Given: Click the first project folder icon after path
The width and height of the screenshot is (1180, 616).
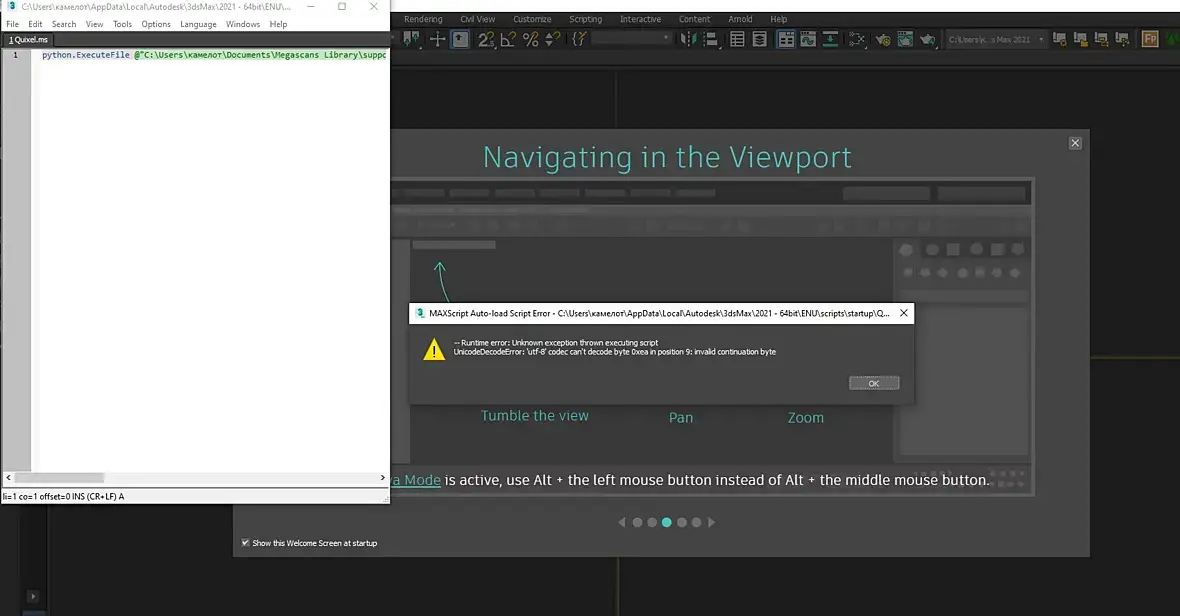Looking at the screenshot, I should coord(1060,39).
